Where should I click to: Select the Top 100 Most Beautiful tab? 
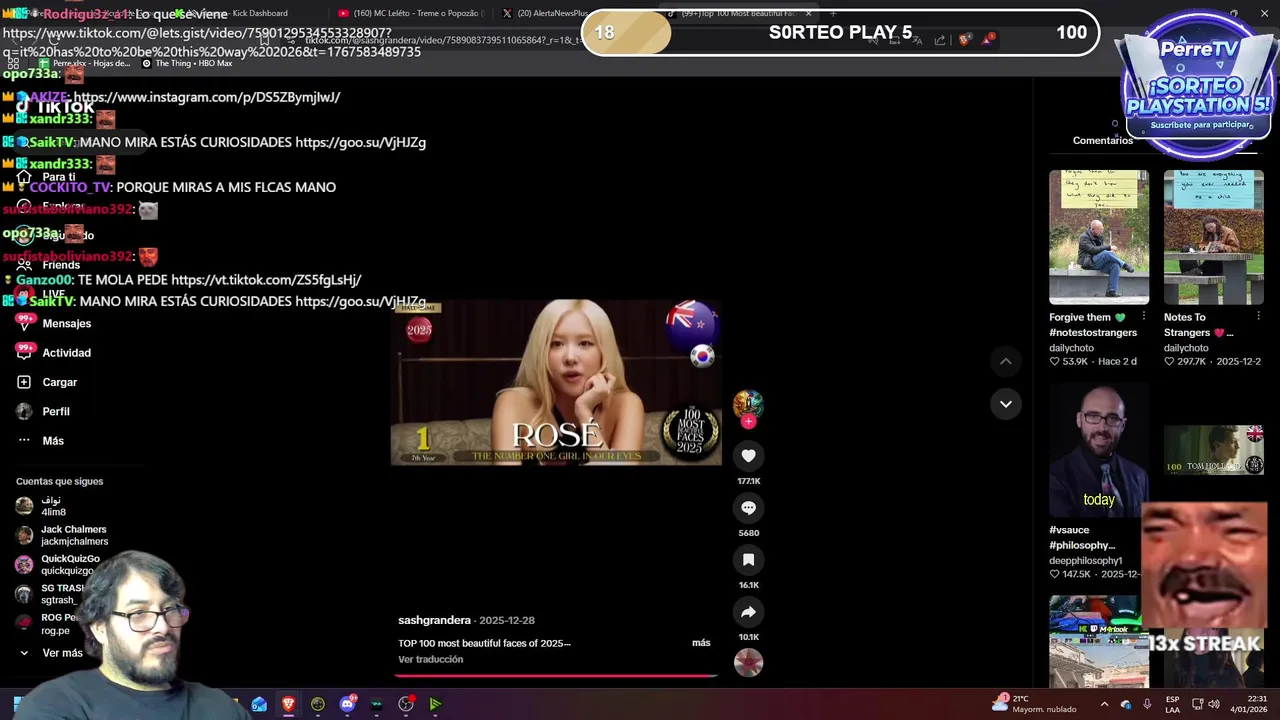pos(738,13)
